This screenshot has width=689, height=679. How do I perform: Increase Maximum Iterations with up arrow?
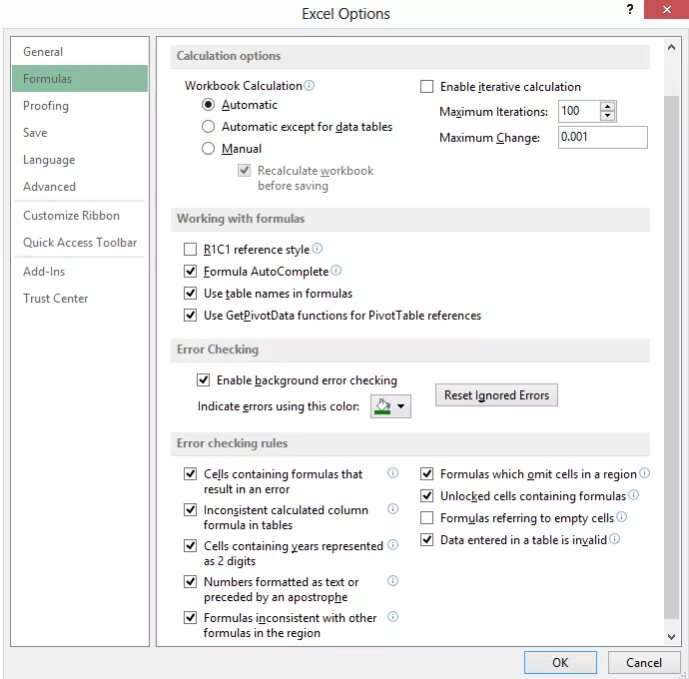click(608, 106)
